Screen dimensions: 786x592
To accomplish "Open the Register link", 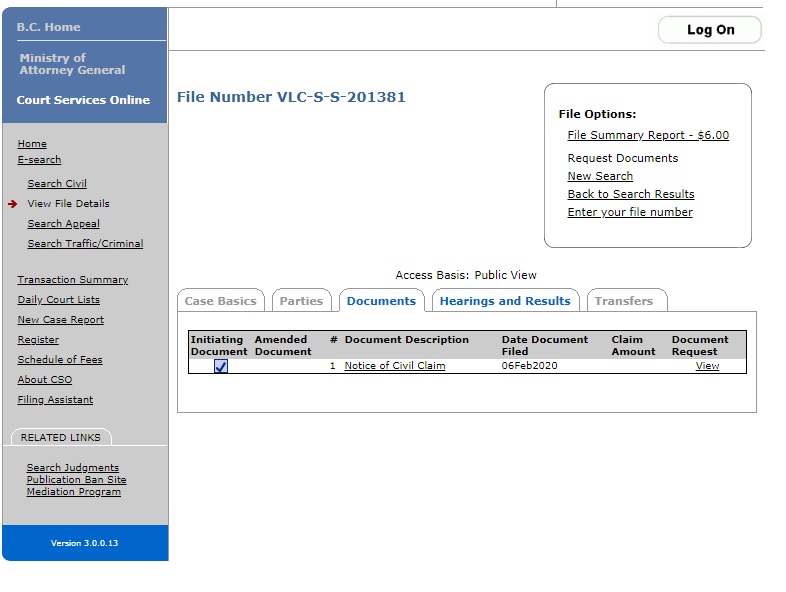I will click(x=38, y=340).
